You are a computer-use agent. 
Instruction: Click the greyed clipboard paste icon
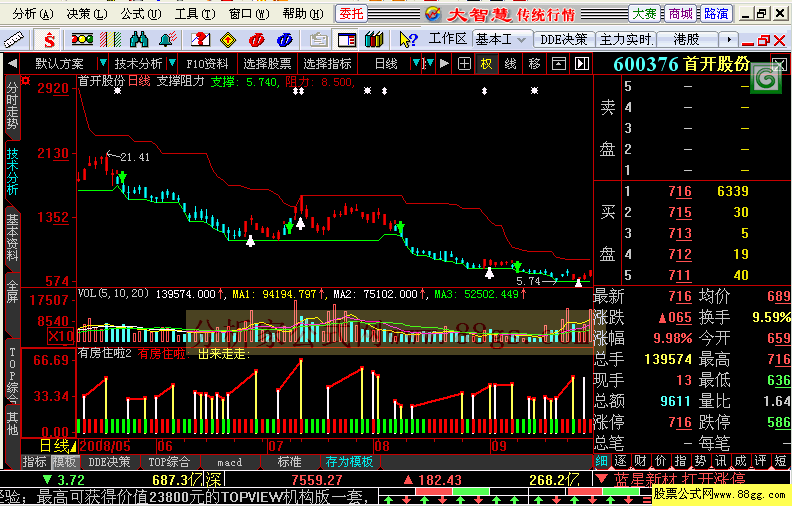pyautogui.click(x=318, y=39)
